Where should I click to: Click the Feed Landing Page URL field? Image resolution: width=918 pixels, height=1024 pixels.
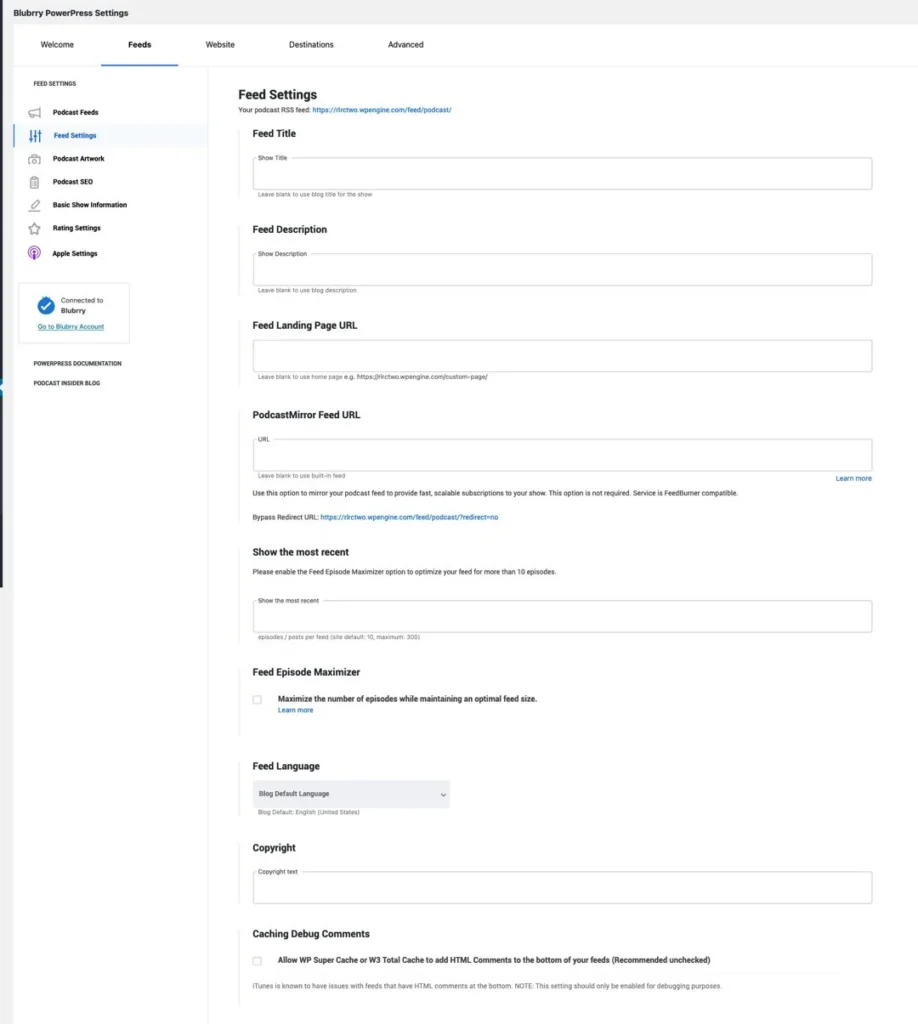coord(562,356)
